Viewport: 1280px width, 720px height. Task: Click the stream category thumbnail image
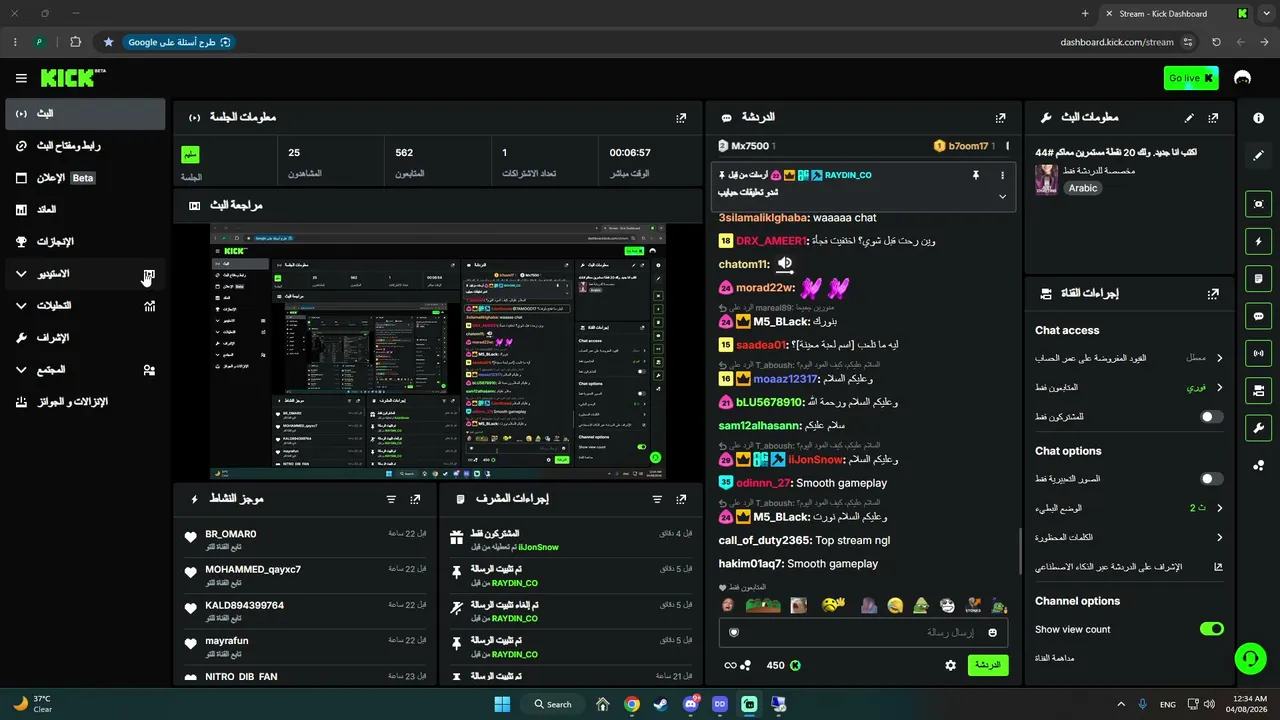[1046, 180]
